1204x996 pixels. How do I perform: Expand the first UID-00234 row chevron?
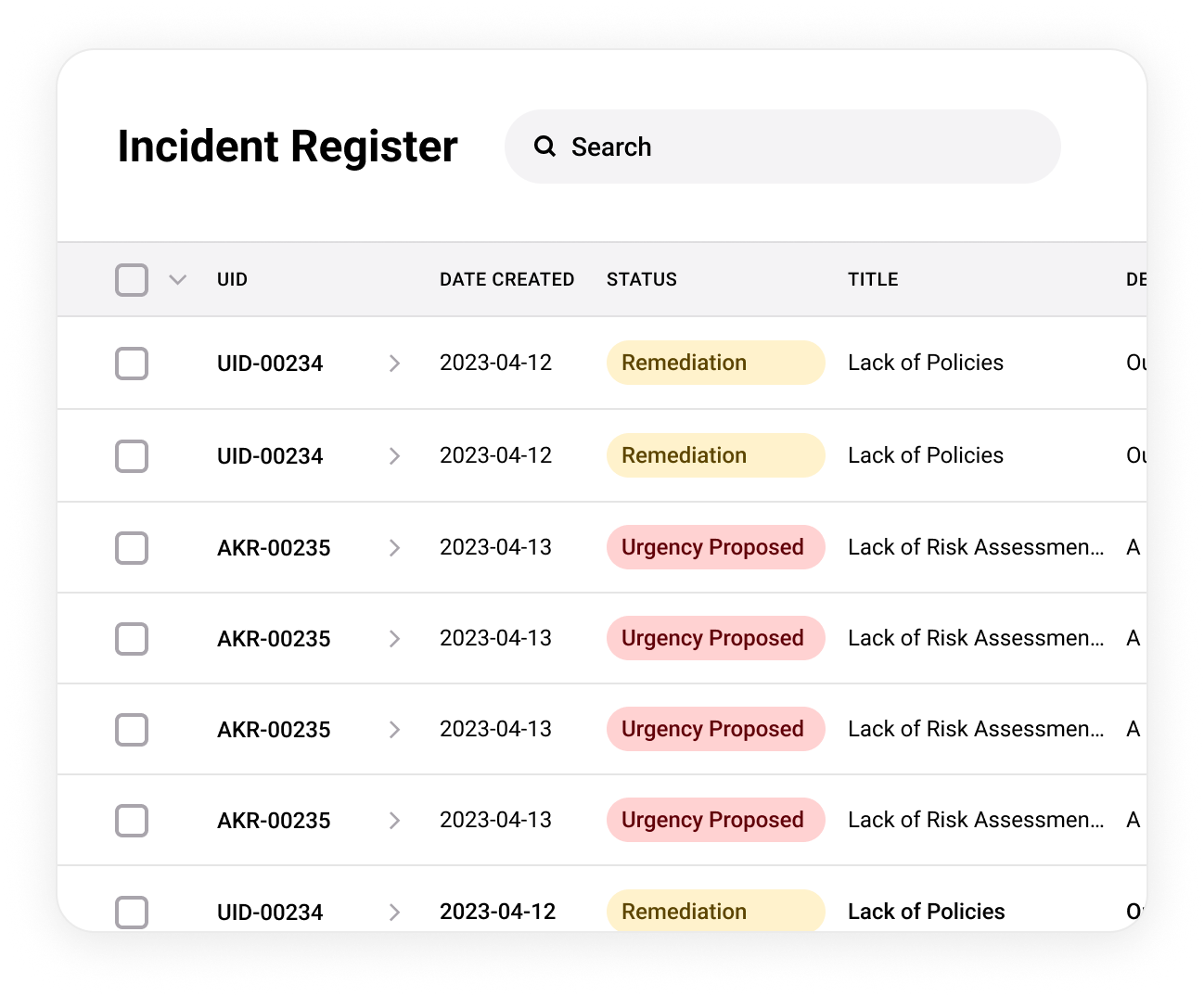(394, 364)
